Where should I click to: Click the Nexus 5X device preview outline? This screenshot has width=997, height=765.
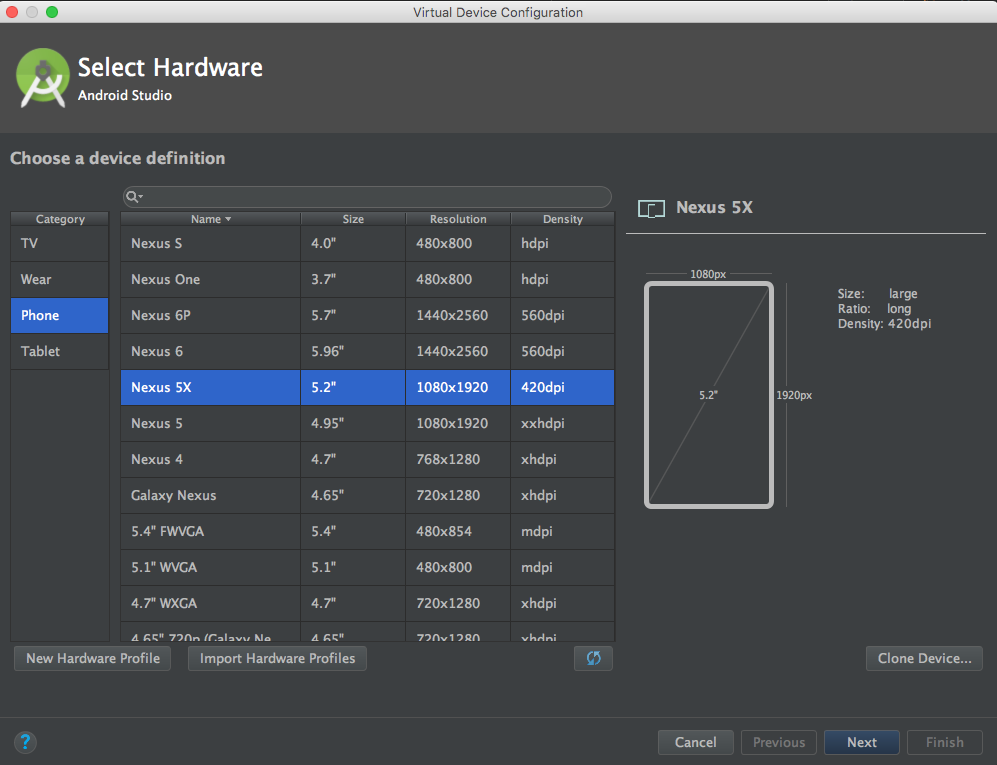708,395
